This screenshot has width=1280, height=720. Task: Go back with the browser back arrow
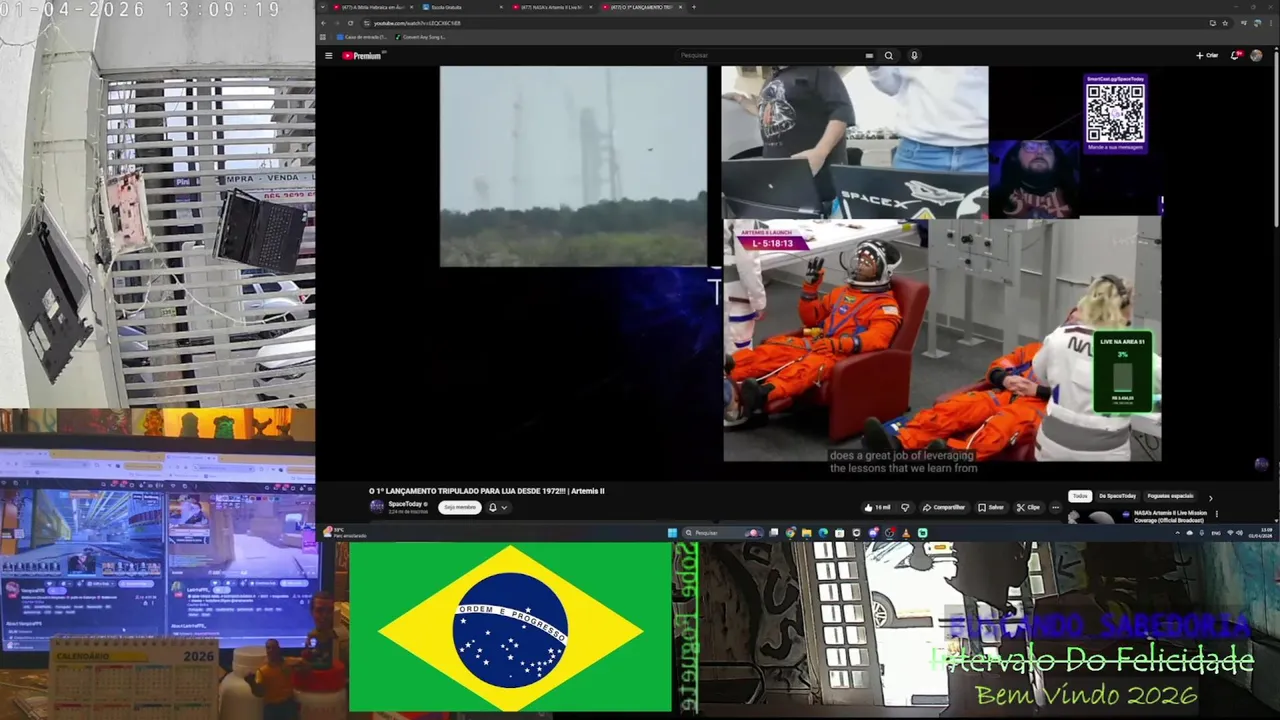323,23
